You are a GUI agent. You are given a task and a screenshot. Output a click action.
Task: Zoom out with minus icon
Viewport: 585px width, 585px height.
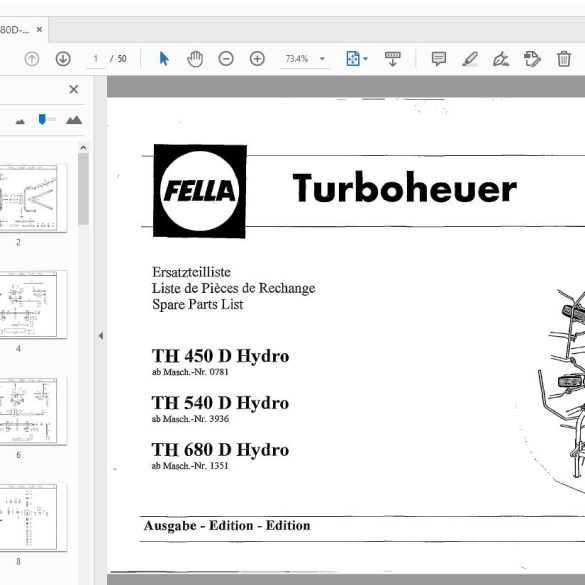click(226, 59)
